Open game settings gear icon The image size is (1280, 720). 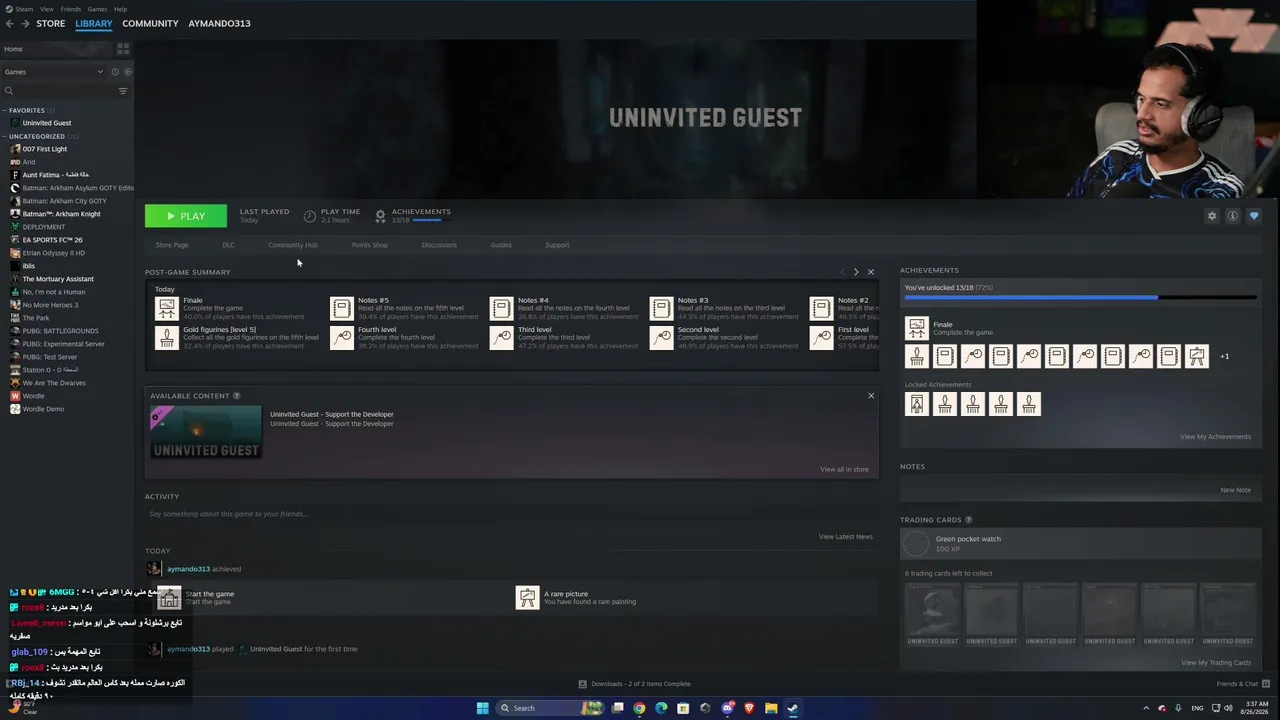1212,216
